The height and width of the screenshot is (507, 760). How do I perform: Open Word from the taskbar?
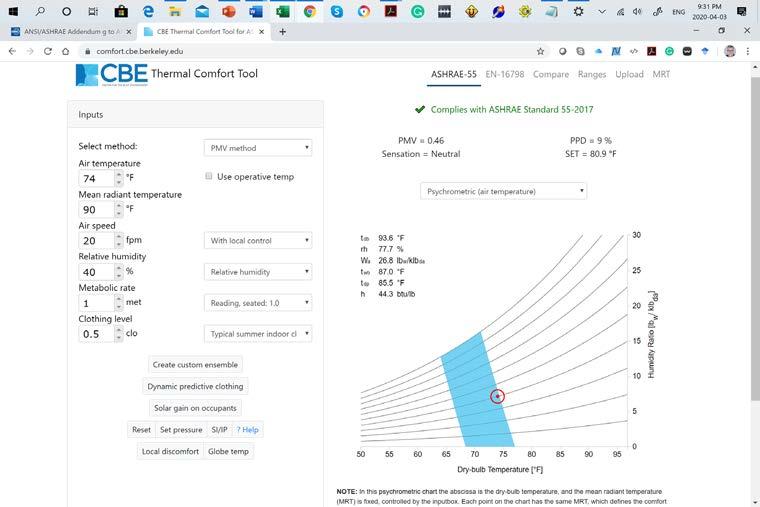255,11
